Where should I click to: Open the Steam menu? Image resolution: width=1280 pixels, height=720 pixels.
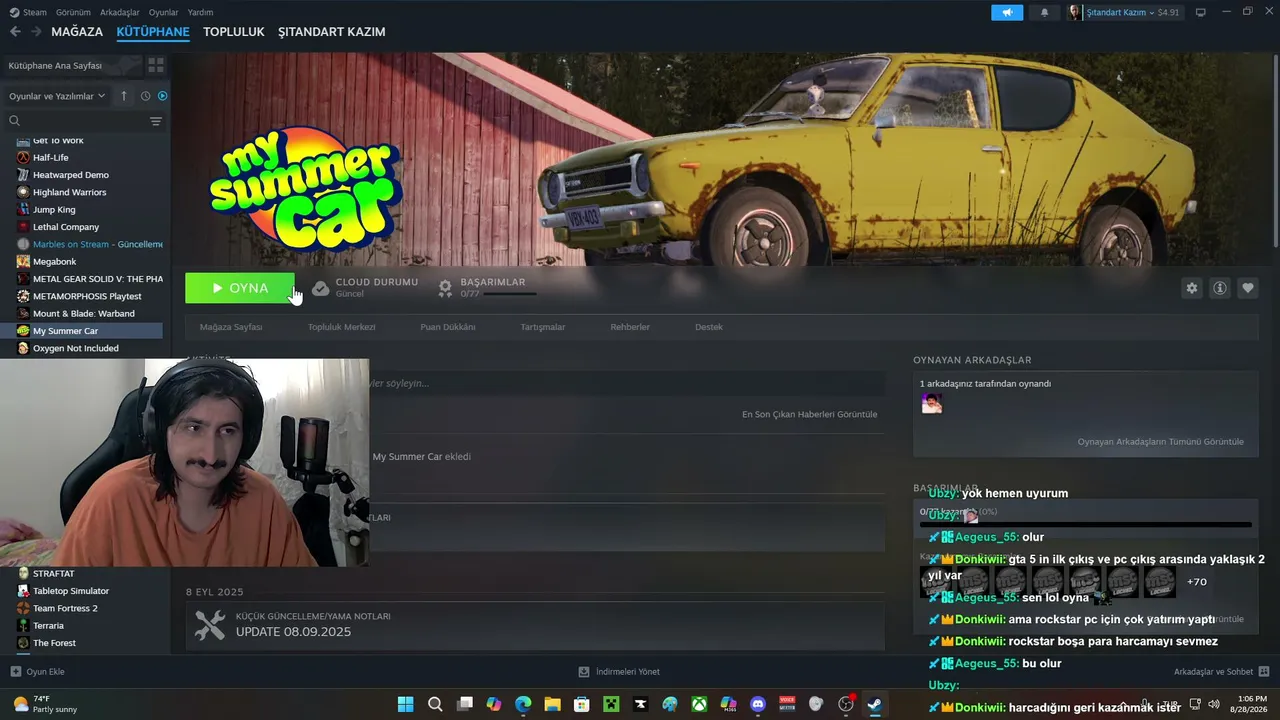coord(28,12)
